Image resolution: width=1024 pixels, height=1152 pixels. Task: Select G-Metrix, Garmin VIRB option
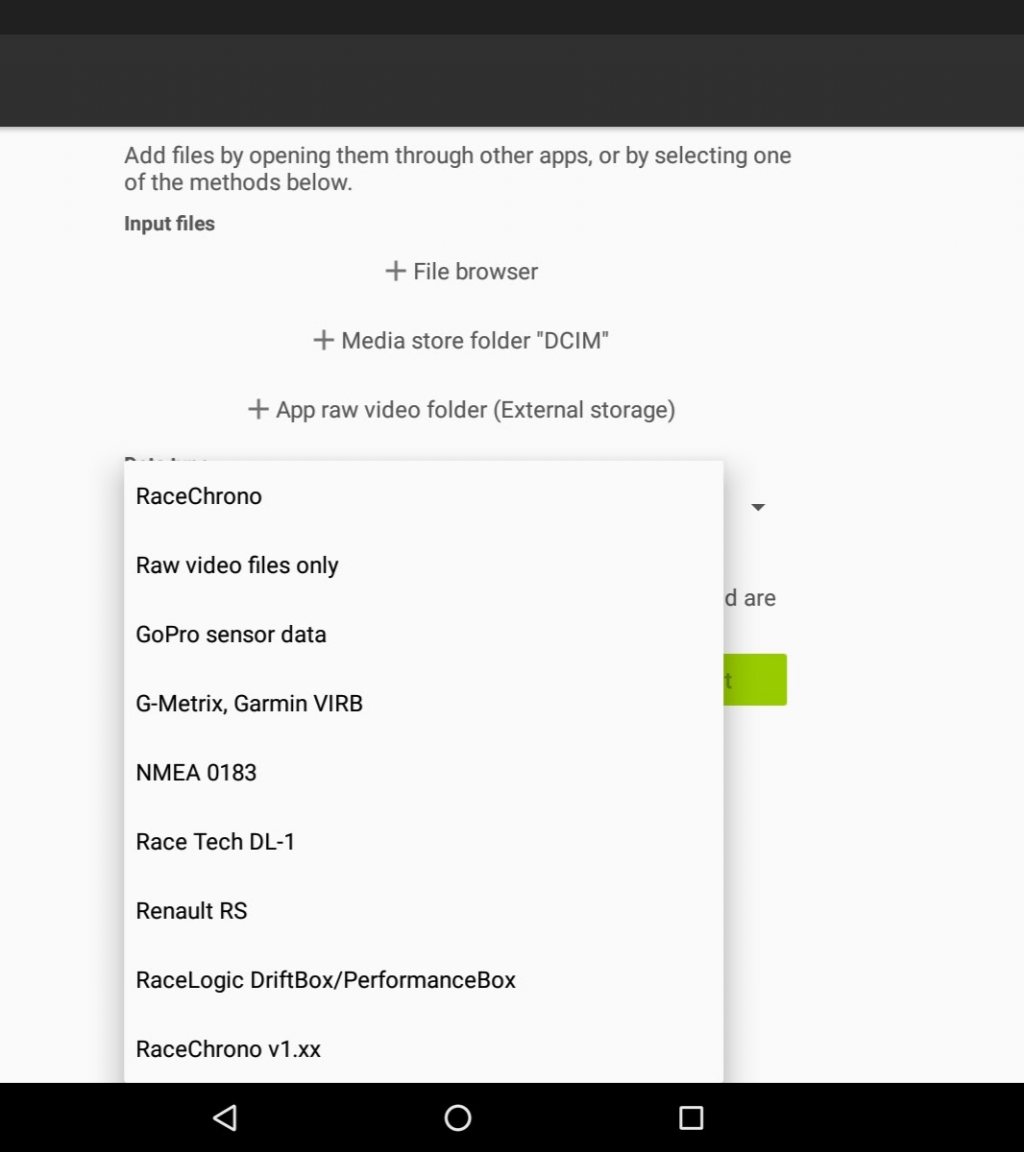point(424,703)
